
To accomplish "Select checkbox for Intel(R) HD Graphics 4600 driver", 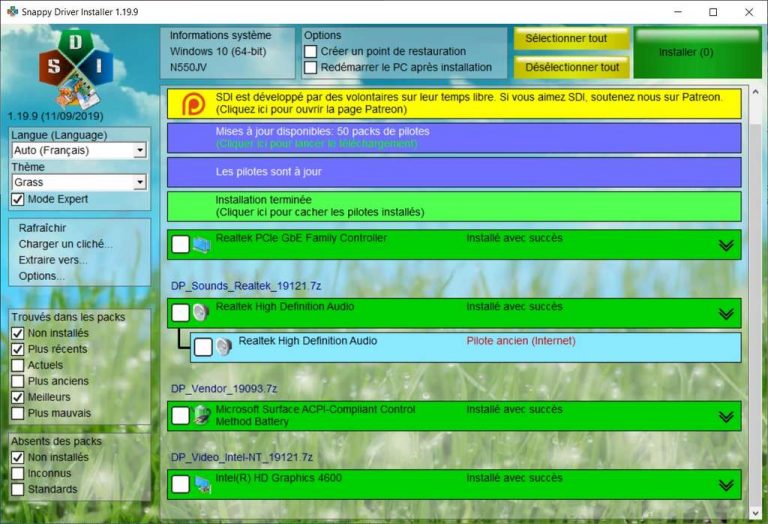I will pos(180,485).
